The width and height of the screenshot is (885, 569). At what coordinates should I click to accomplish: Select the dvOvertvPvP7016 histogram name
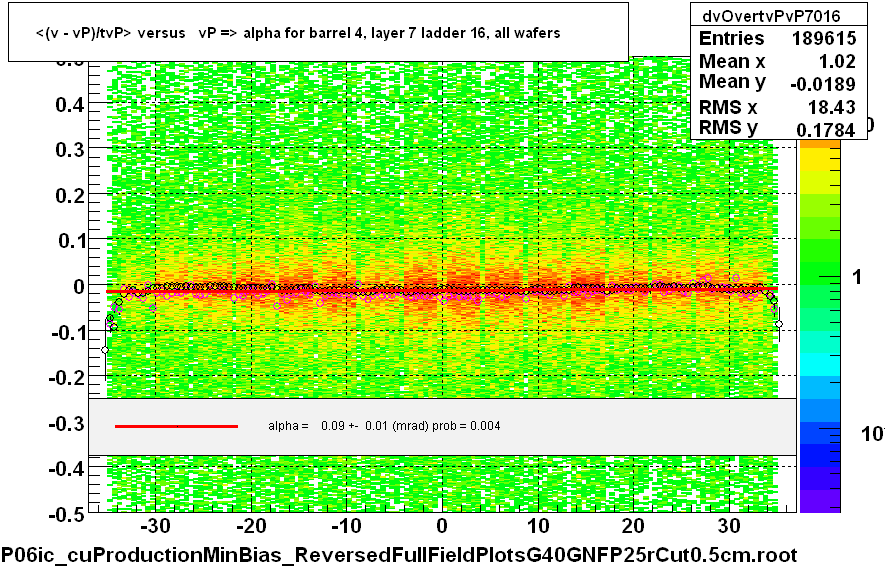click(x=771, y=16)
